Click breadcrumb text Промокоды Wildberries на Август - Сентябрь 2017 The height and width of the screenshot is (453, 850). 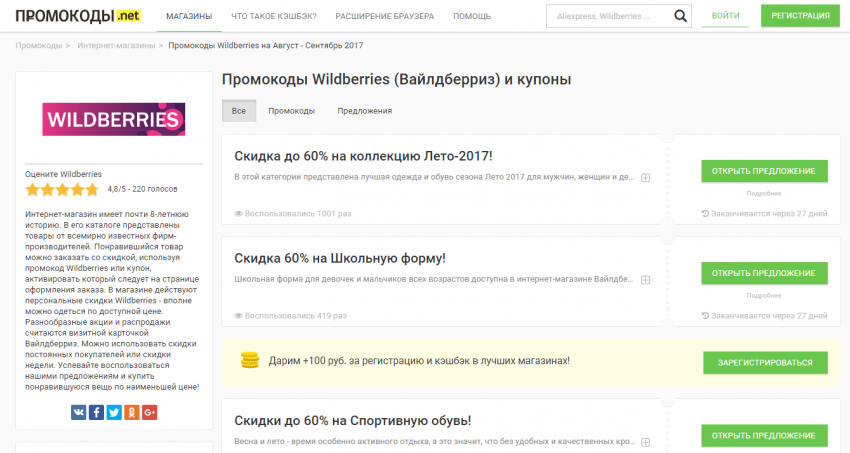266,46
